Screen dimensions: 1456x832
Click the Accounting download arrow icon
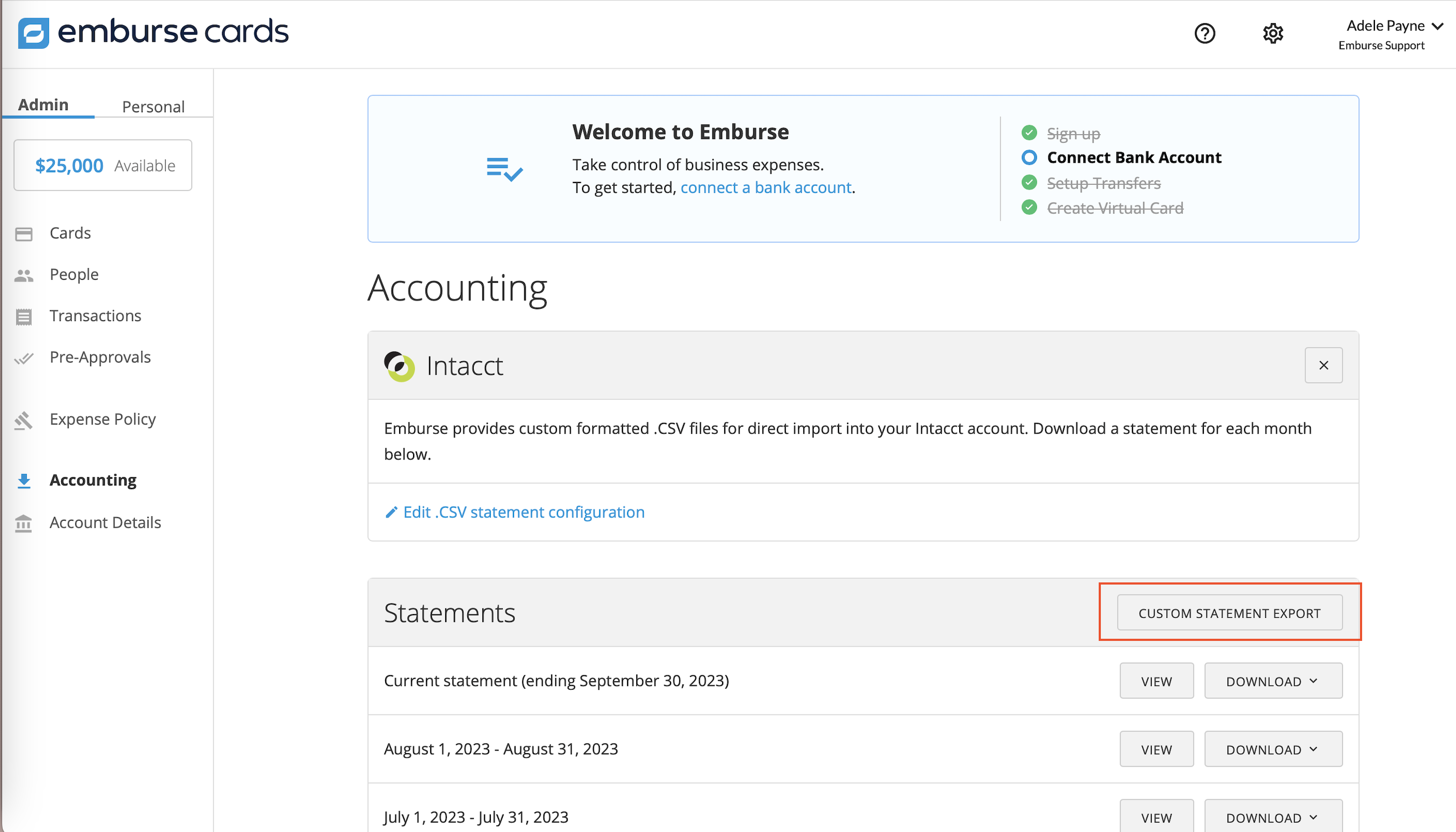coord(24,480)
